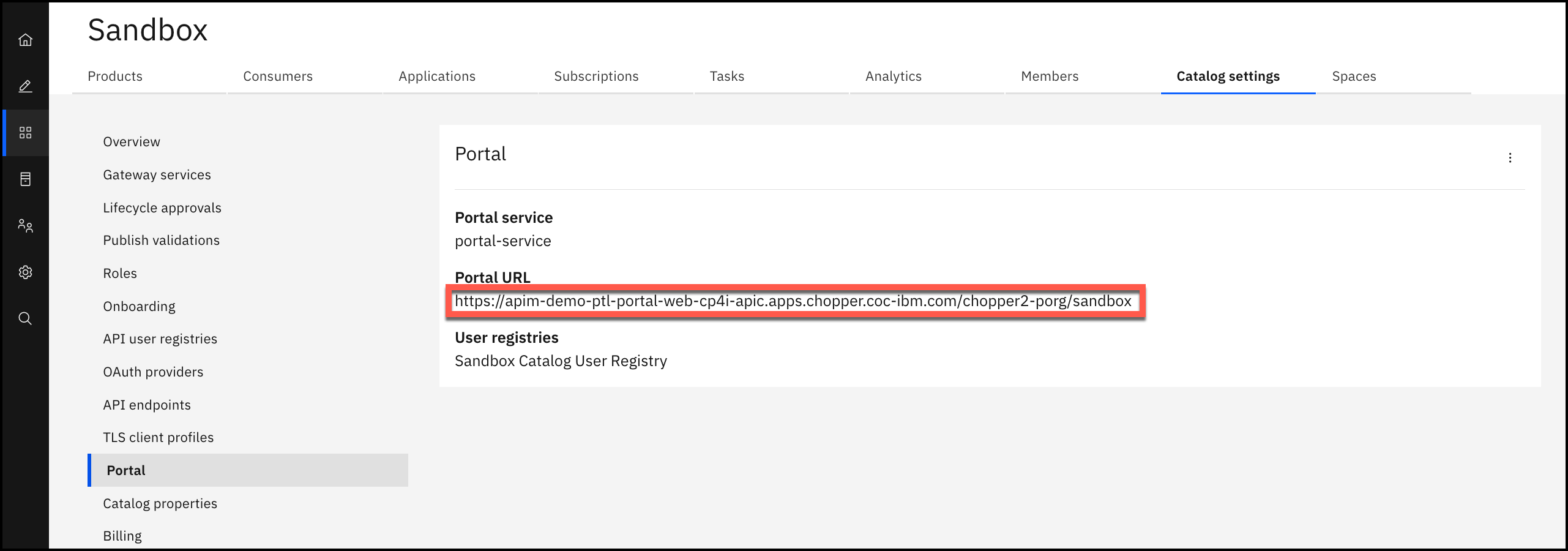Select the Catalog settings tab
This screenshot has height=551, width=1568.
coord(1238,77)
